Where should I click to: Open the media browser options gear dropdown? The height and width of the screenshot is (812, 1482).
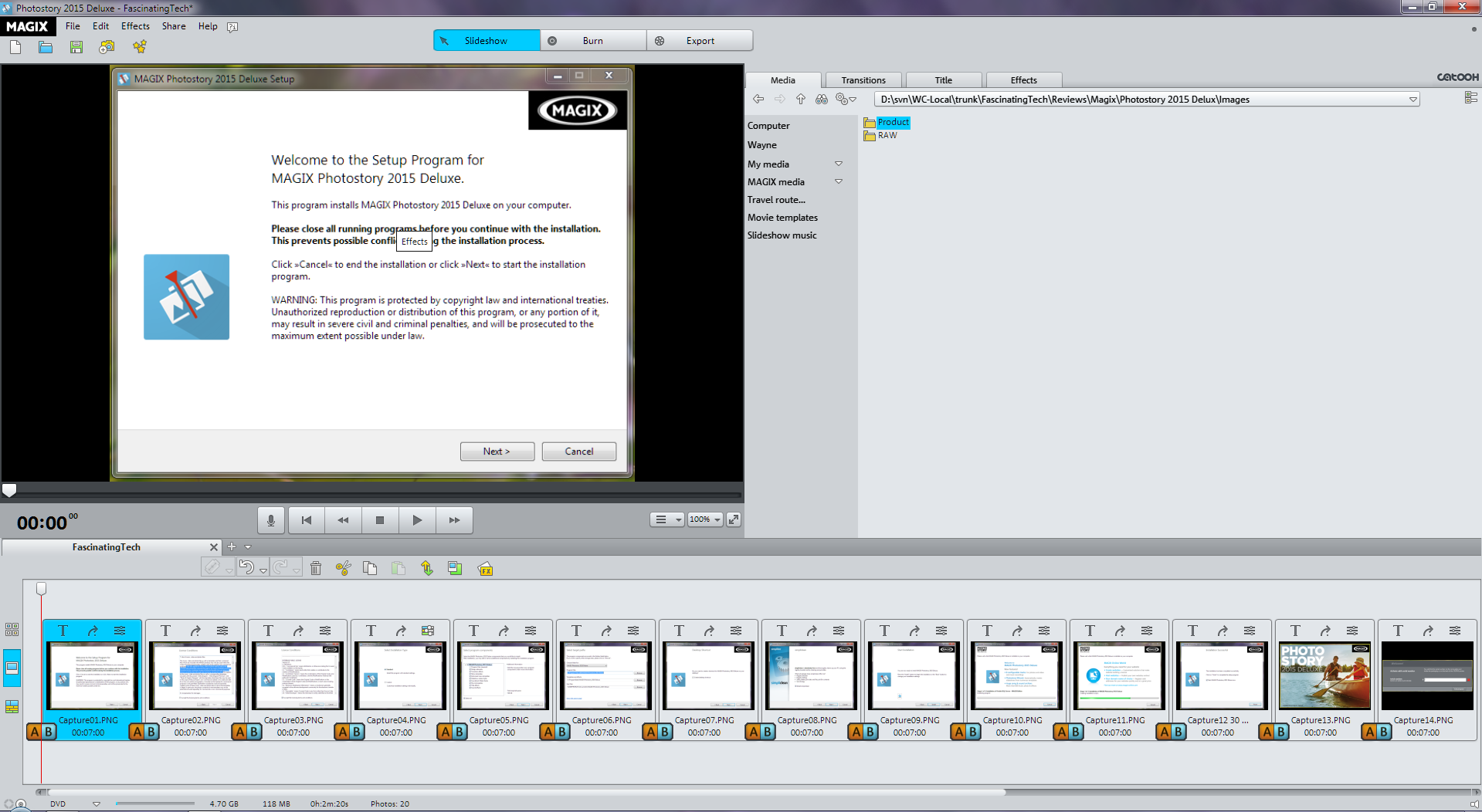coord(846,99)
